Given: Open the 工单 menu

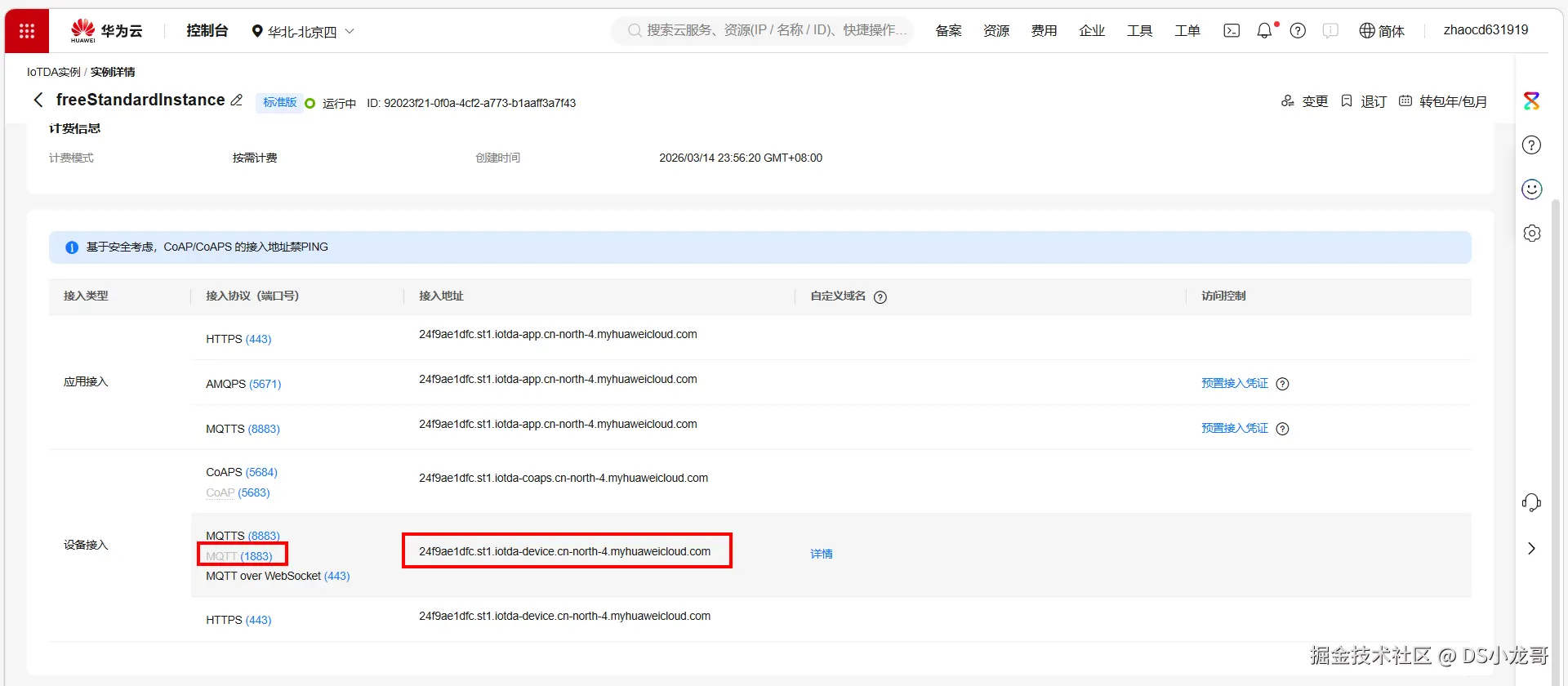Looking at the screenshot, I should [1187, 31].
